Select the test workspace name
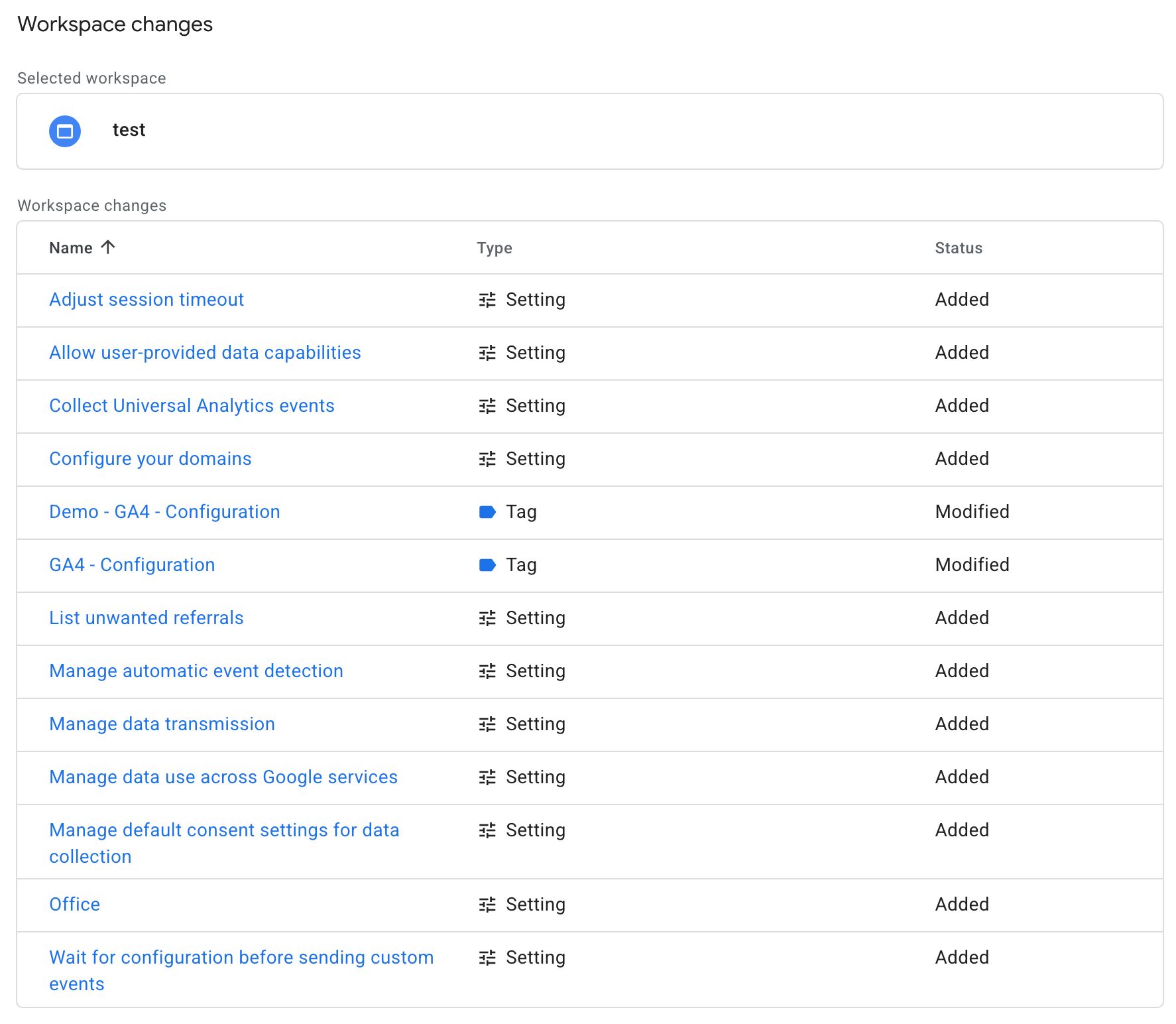Image resolution: width=1176 pixels, height=1024 pixels. tap(129, 130)
